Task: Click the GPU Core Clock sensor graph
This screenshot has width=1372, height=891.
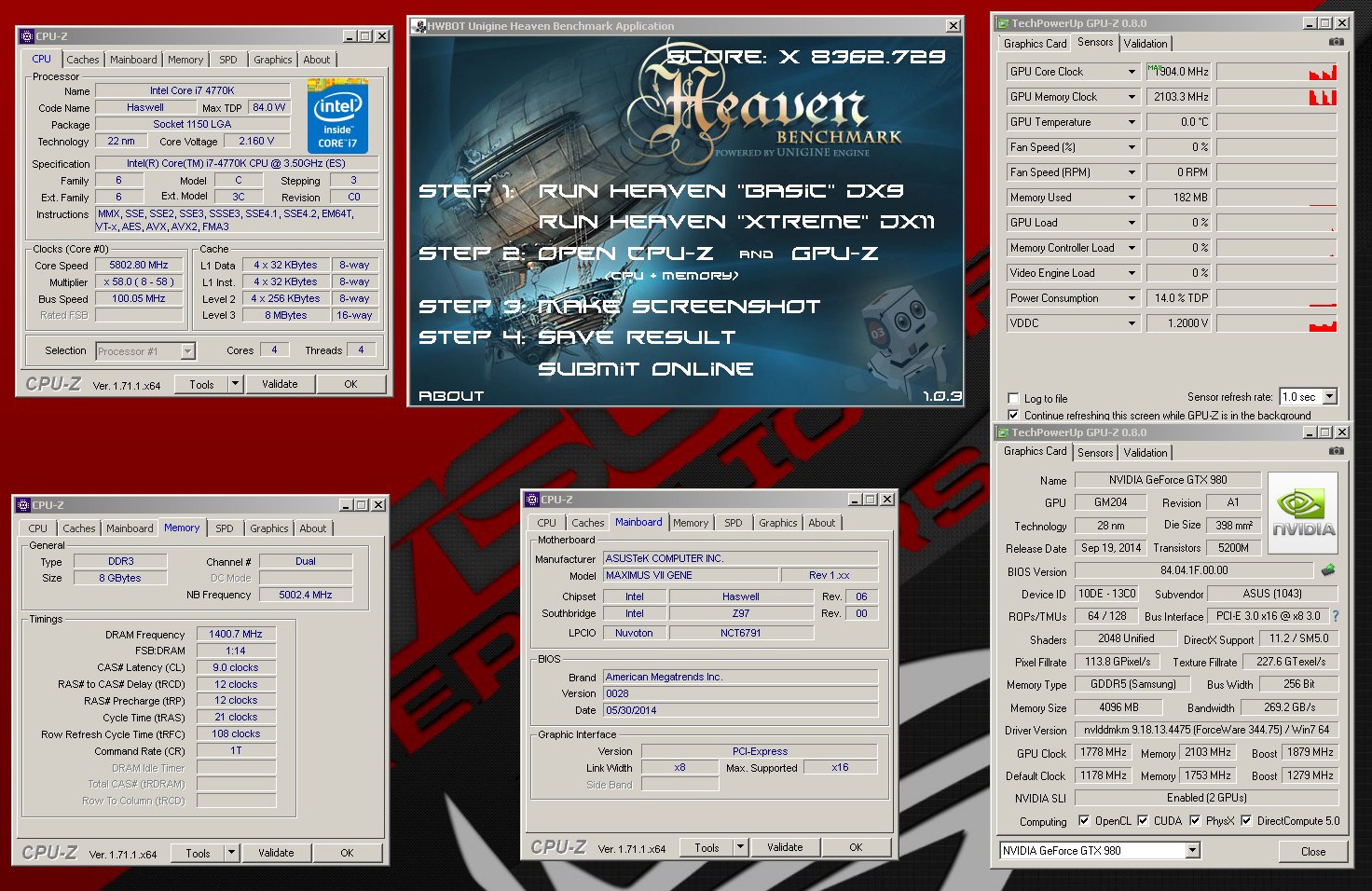Action: click(1276, 72)
